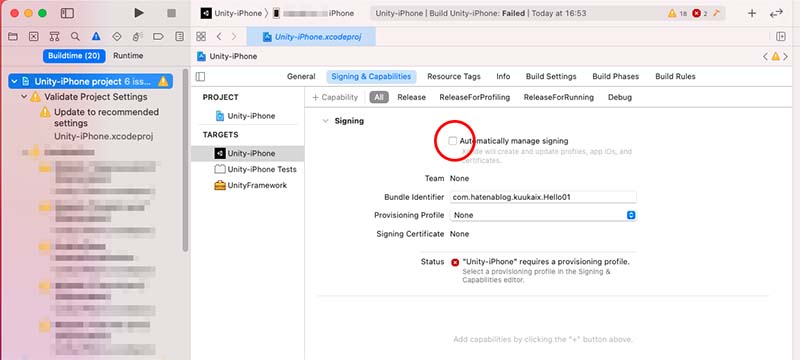Click the navigator vertical scrollbar
Viewport: 800px width, 360px height.
185,160
